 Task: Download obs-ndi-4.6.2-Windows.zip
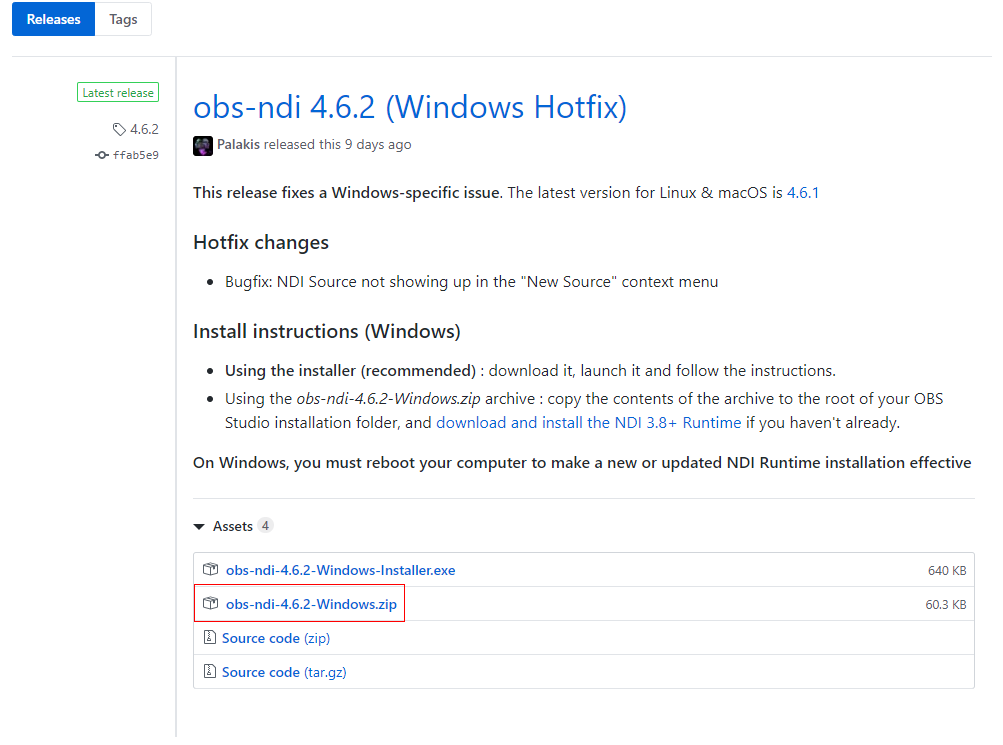[311, 604]
